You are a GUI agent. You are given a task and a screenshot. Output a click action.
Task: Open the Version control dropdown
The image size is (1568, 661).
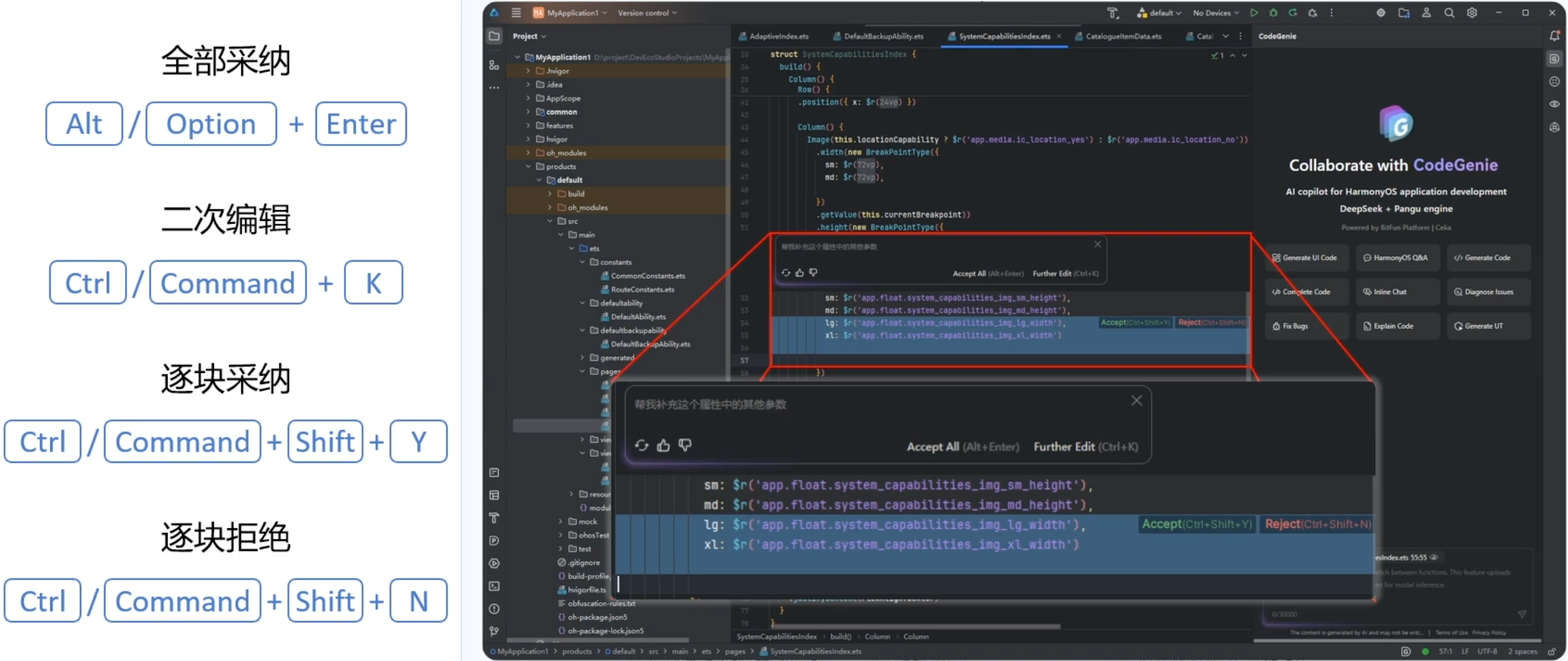coord(647,12)
